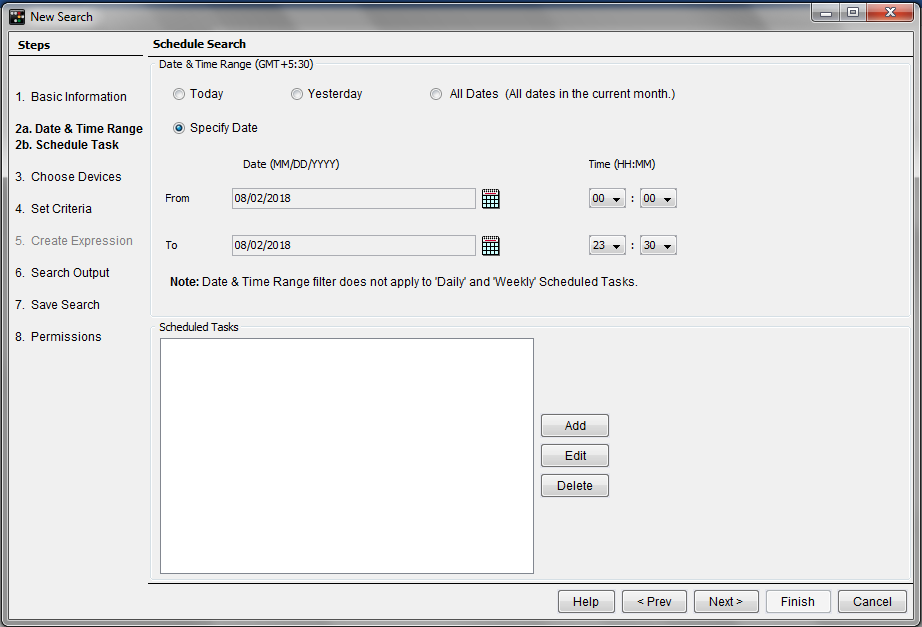Open the Choose Devices step

tap(76, 177)
